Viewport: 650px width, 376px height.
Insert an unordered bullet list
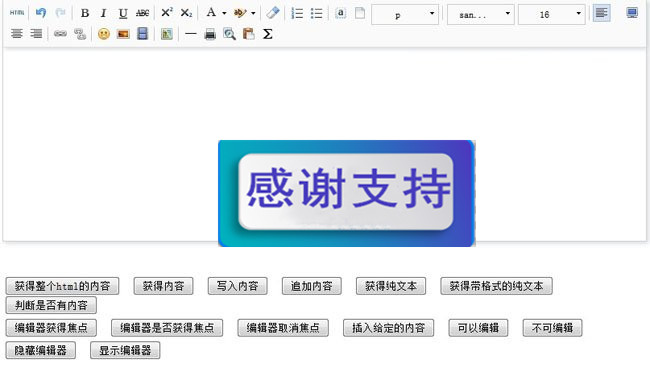tap(316, 13)
